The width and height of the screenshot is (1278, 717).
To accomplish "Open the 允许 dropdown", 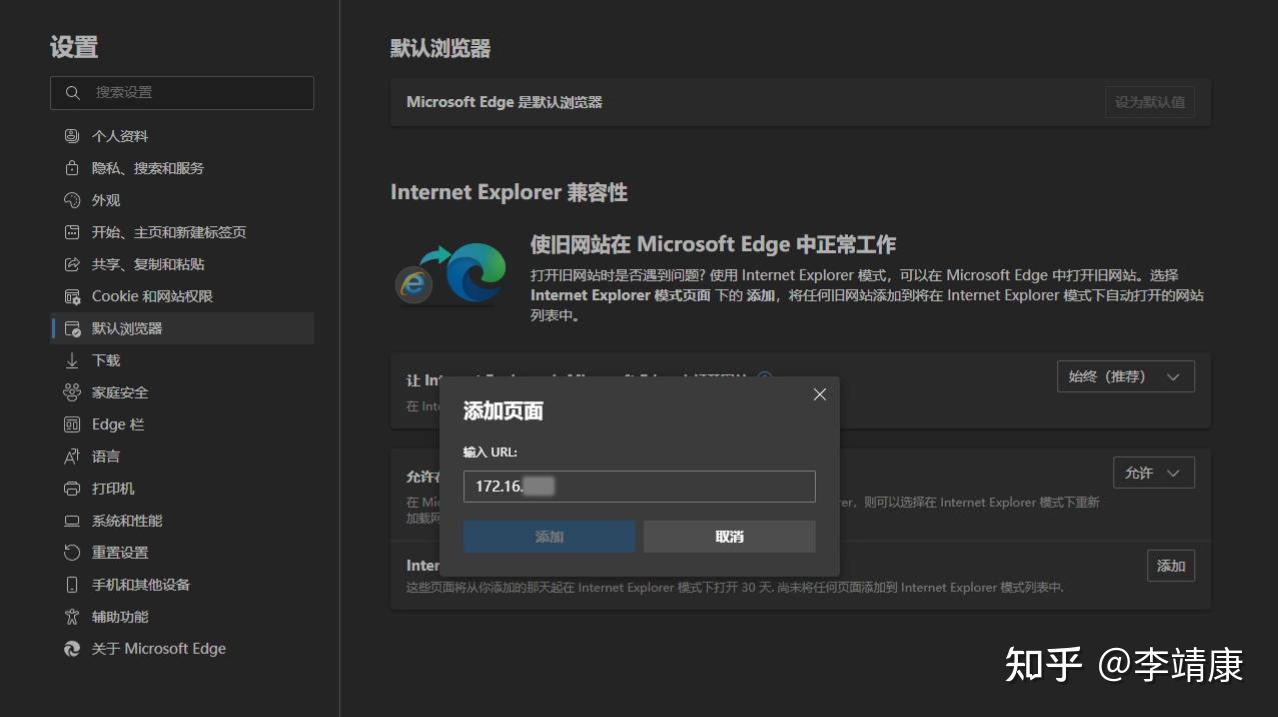I will tap(1153, 472).
